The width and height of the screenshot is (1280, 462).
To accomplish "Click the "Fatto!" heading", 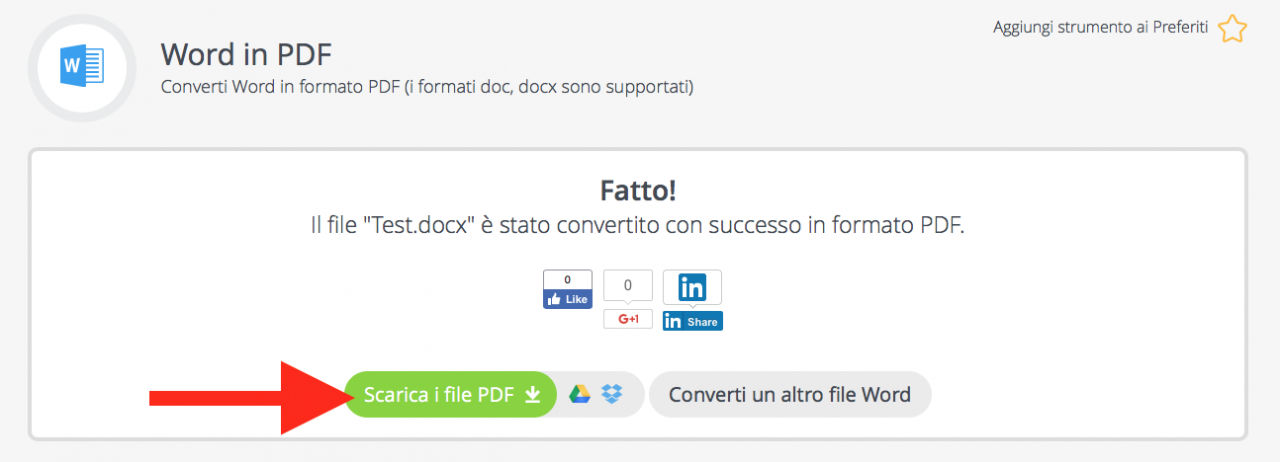I will (x=640, y=190).
